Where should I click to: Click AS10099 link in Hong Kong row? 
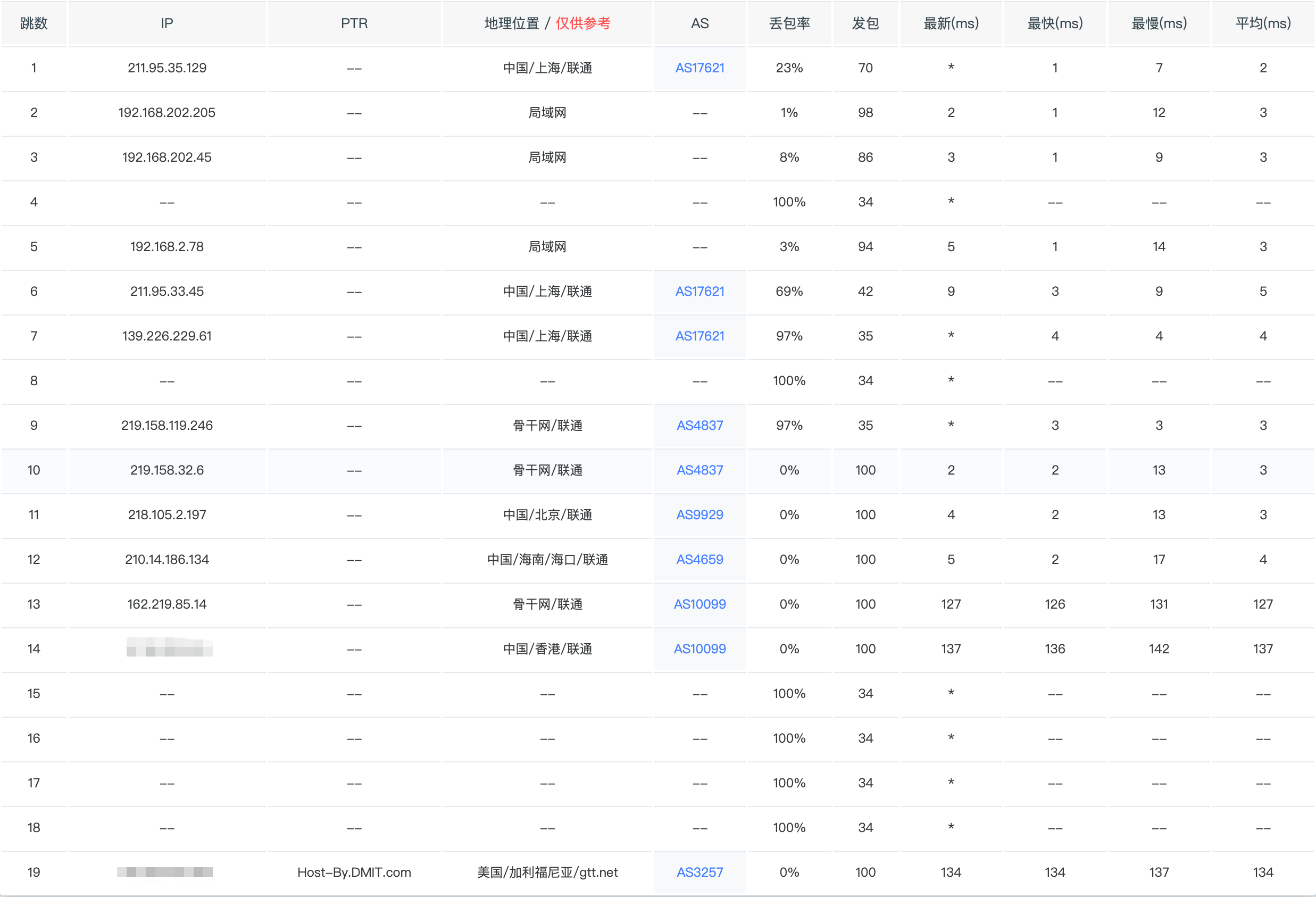(699, 649)
